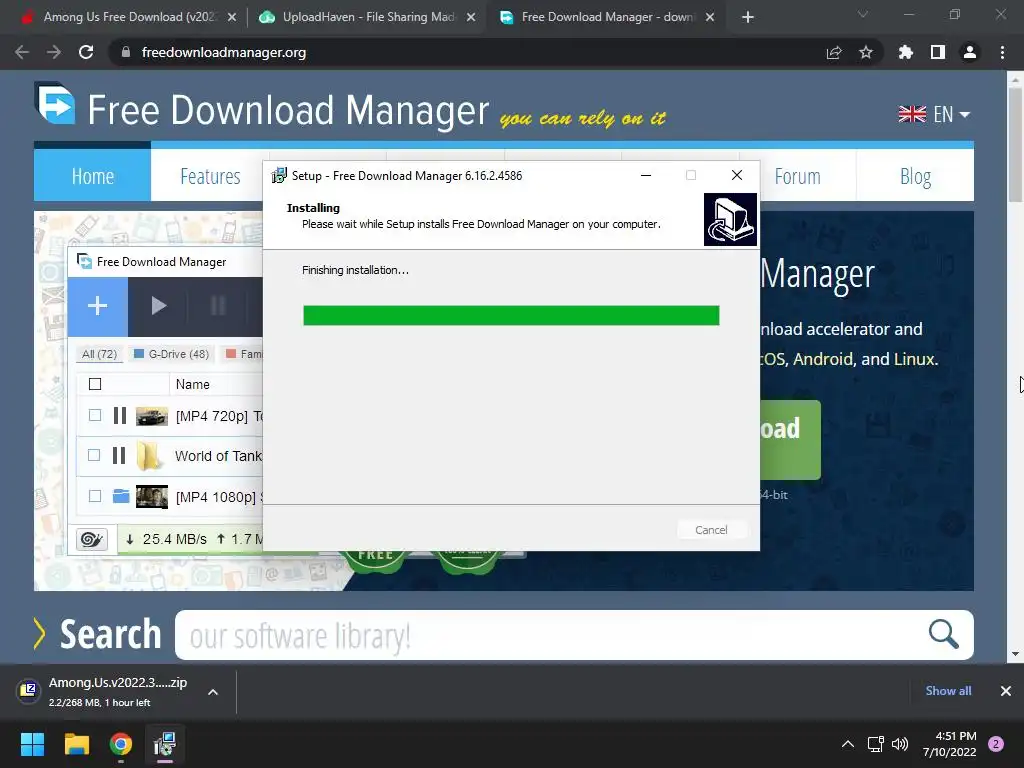Click the pause button in FDM toolbar

point(218,306)
